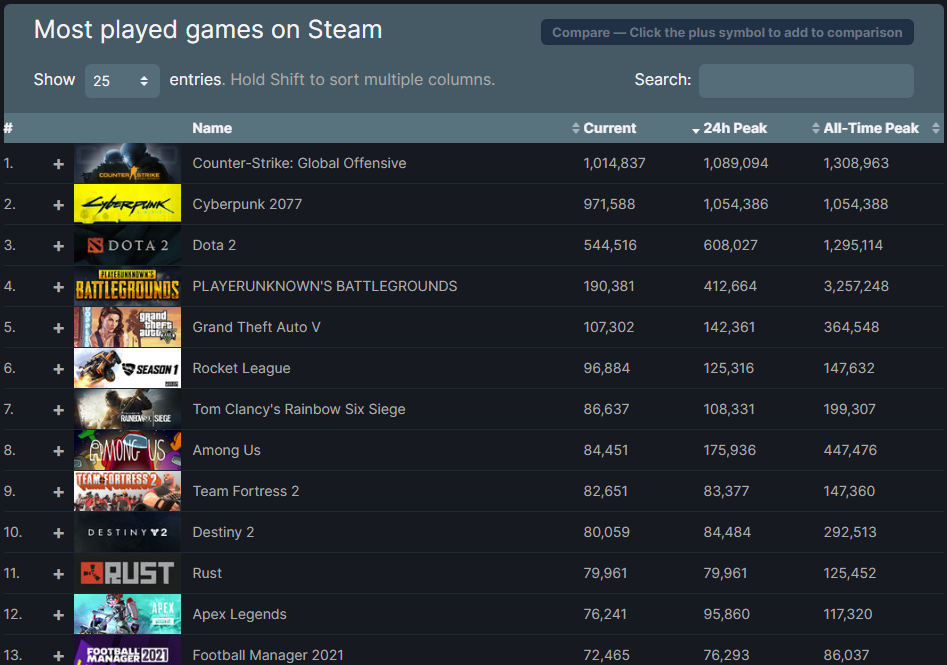Open the Dota 2 name link

(214, 245)
